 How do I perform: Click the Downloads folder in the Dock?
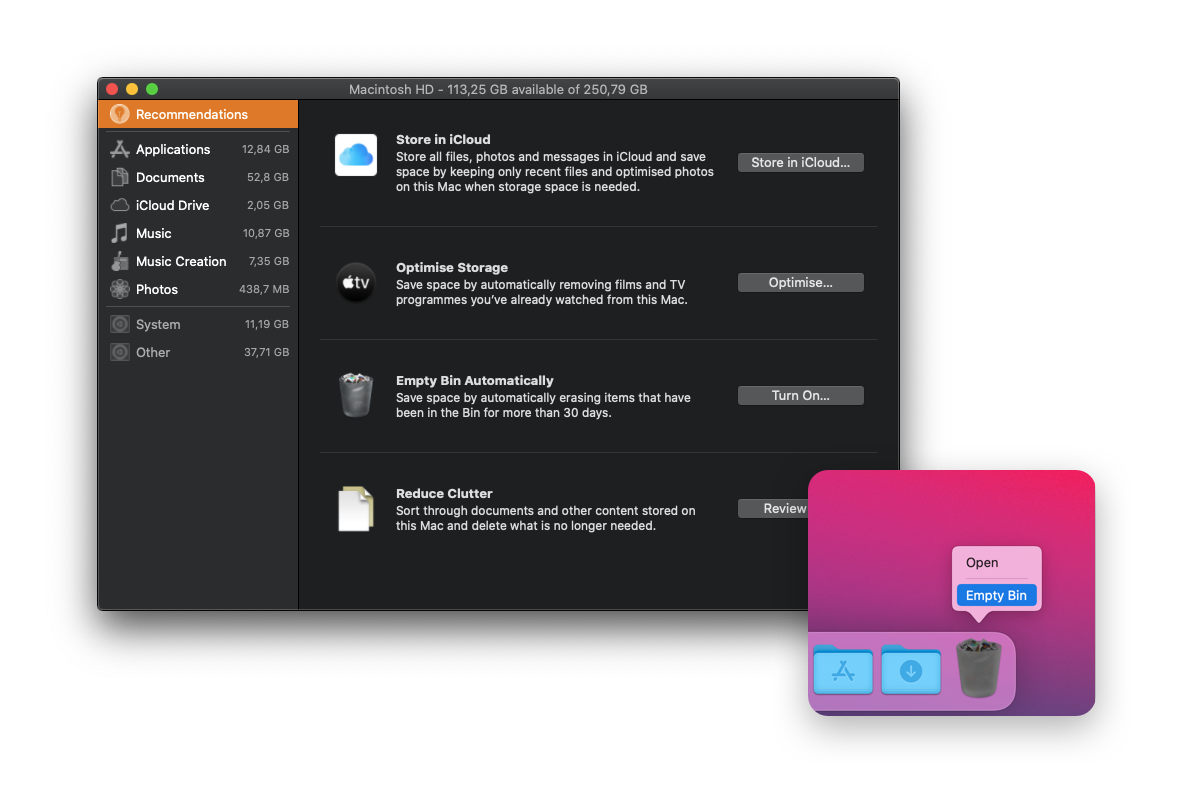(x=911, y=671)
